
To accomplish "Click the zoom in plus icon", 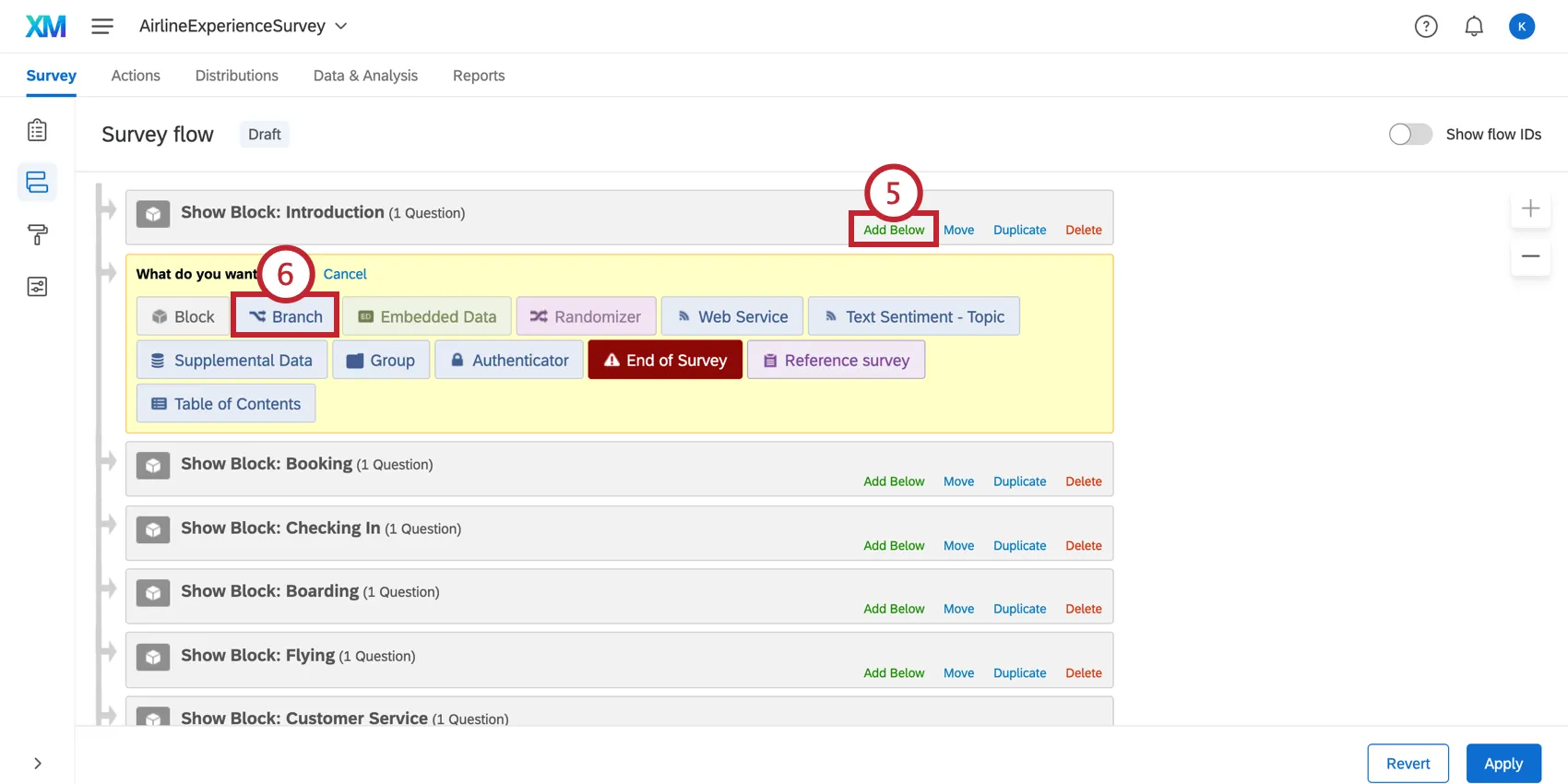I will (1530, 208).
